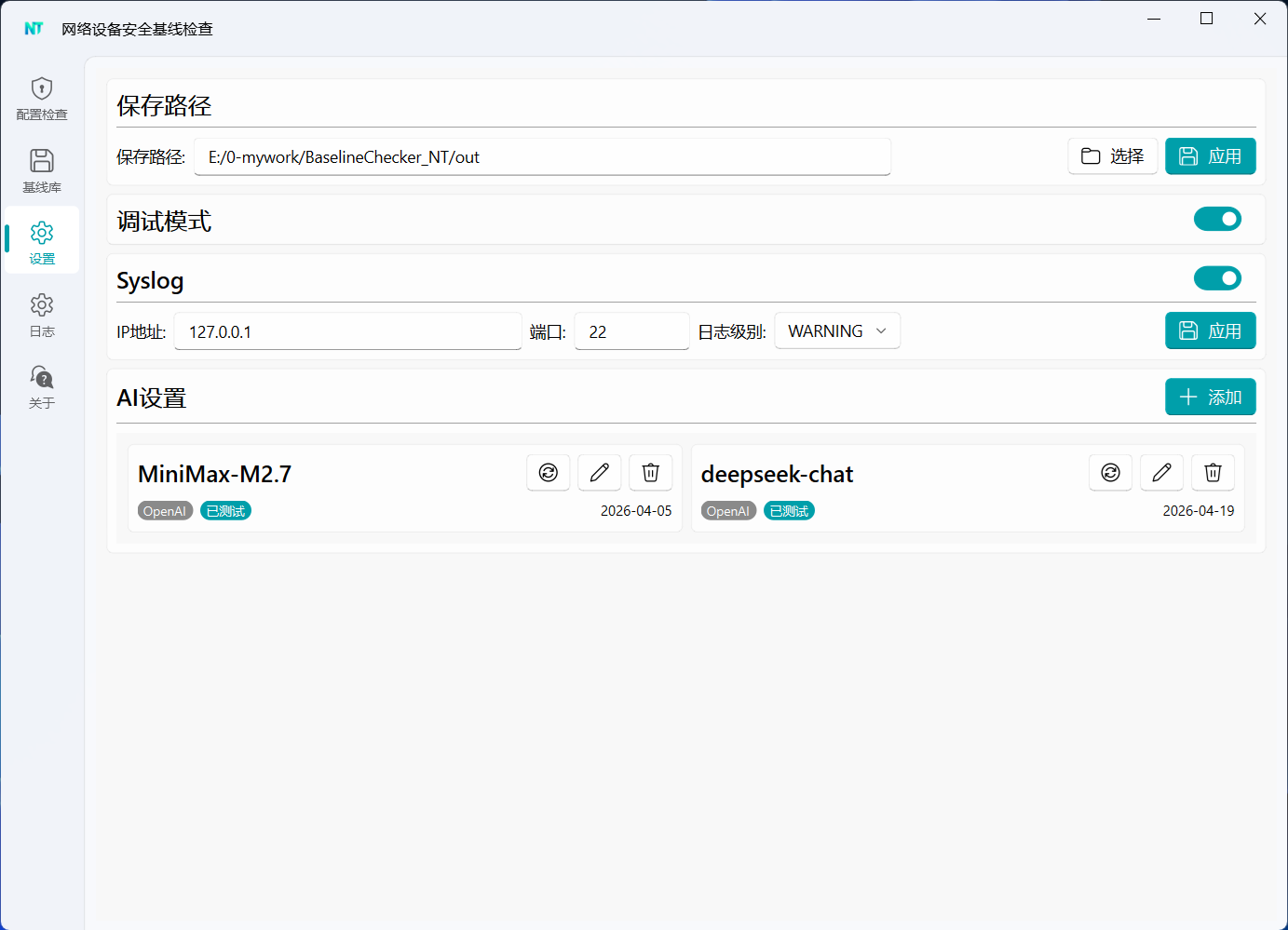Viewport: 1288px width, 930px height.
Task: Click the 日志级别: label
Action: [732, 331]
